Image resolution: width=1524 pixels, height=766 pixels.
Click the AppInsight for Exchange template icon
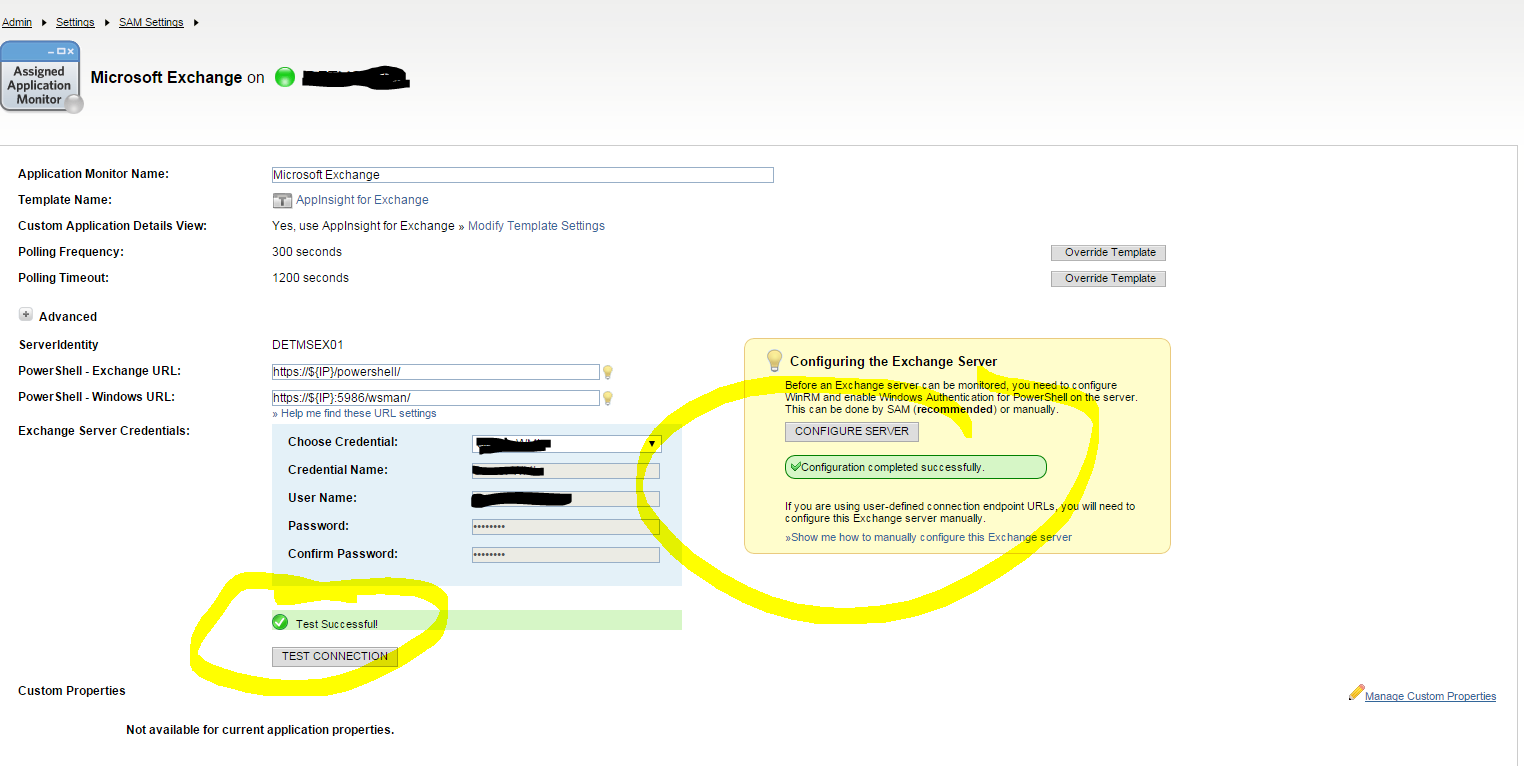(x=283, y=200)
